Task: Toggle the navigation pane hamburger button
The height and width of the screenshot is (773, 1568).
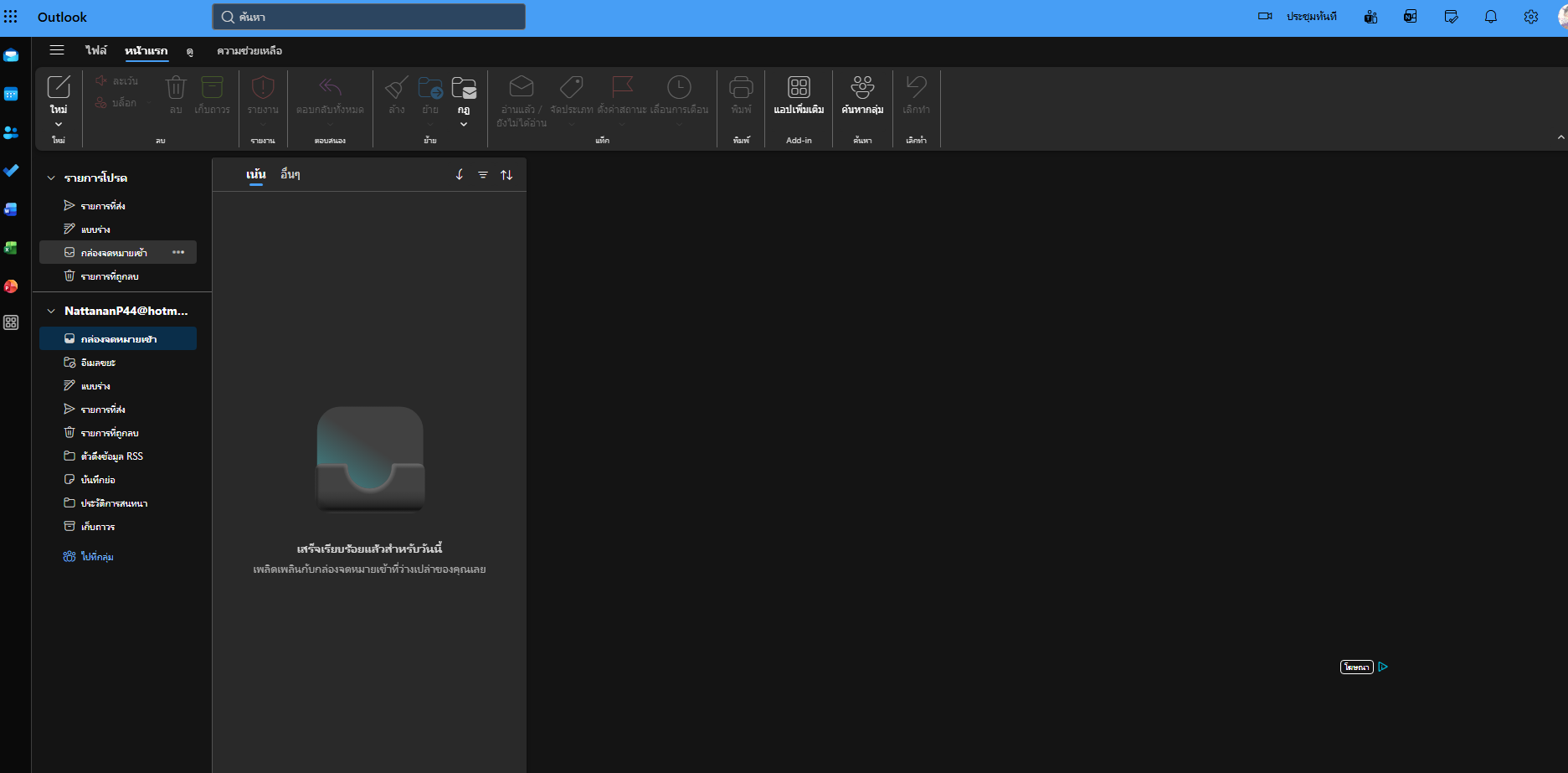Action: [57, 50]
